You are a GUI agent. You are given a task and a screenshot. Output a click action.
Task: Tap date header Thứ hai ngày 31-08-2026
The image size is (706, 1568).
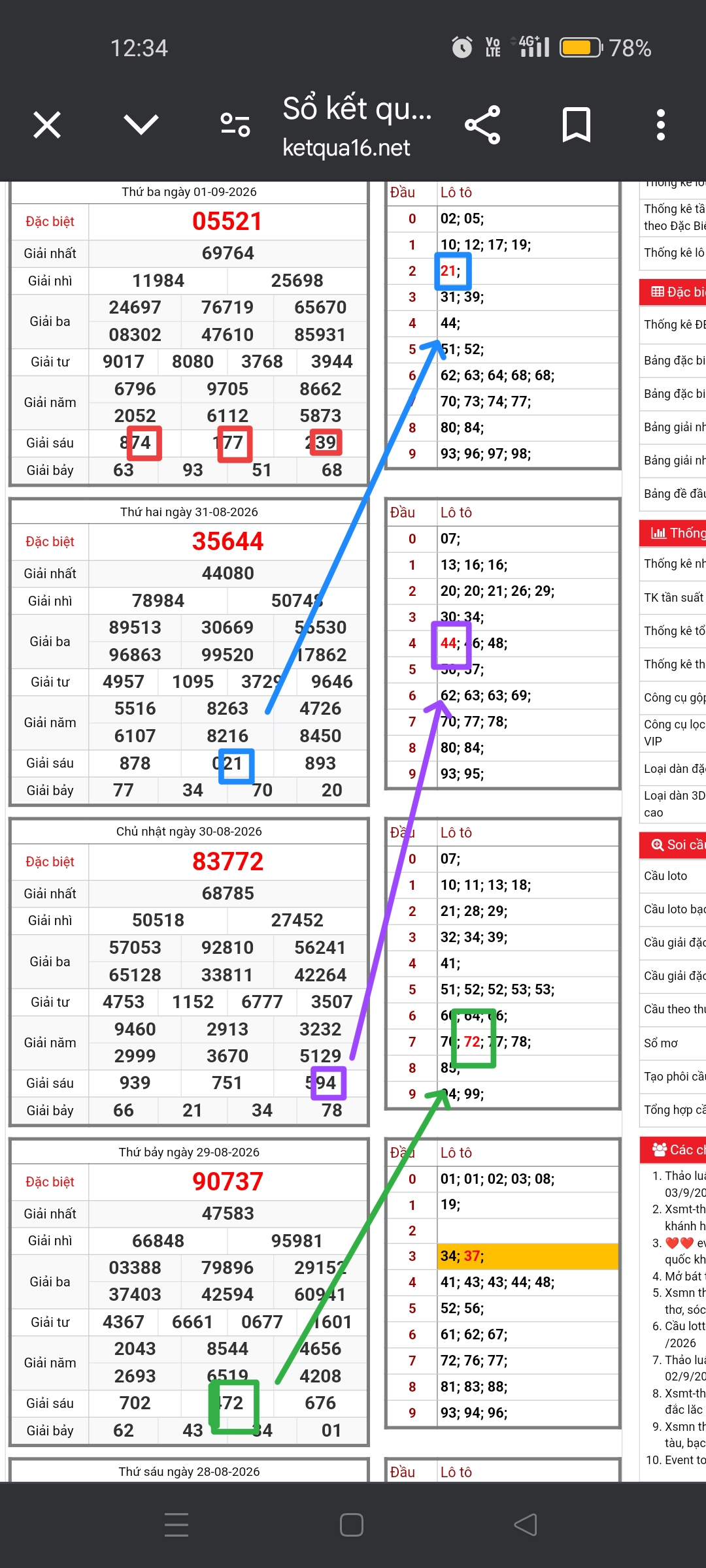click(189, 512)
